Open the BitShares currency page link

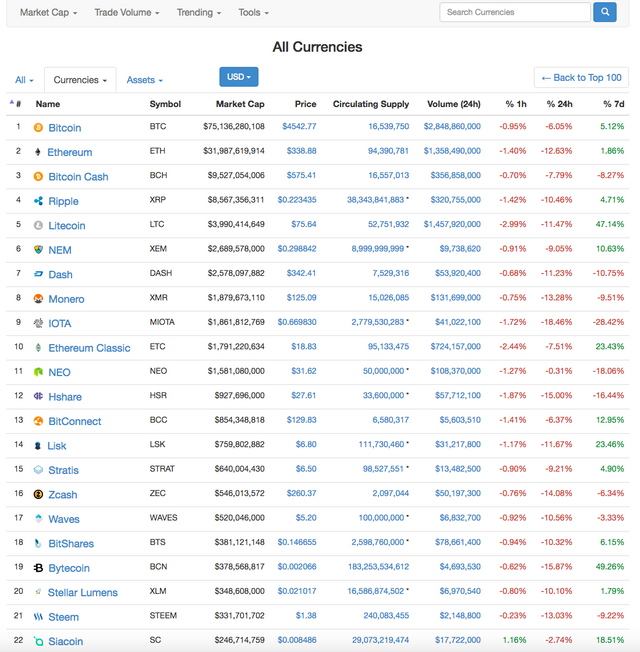click(x=71, y=543)
